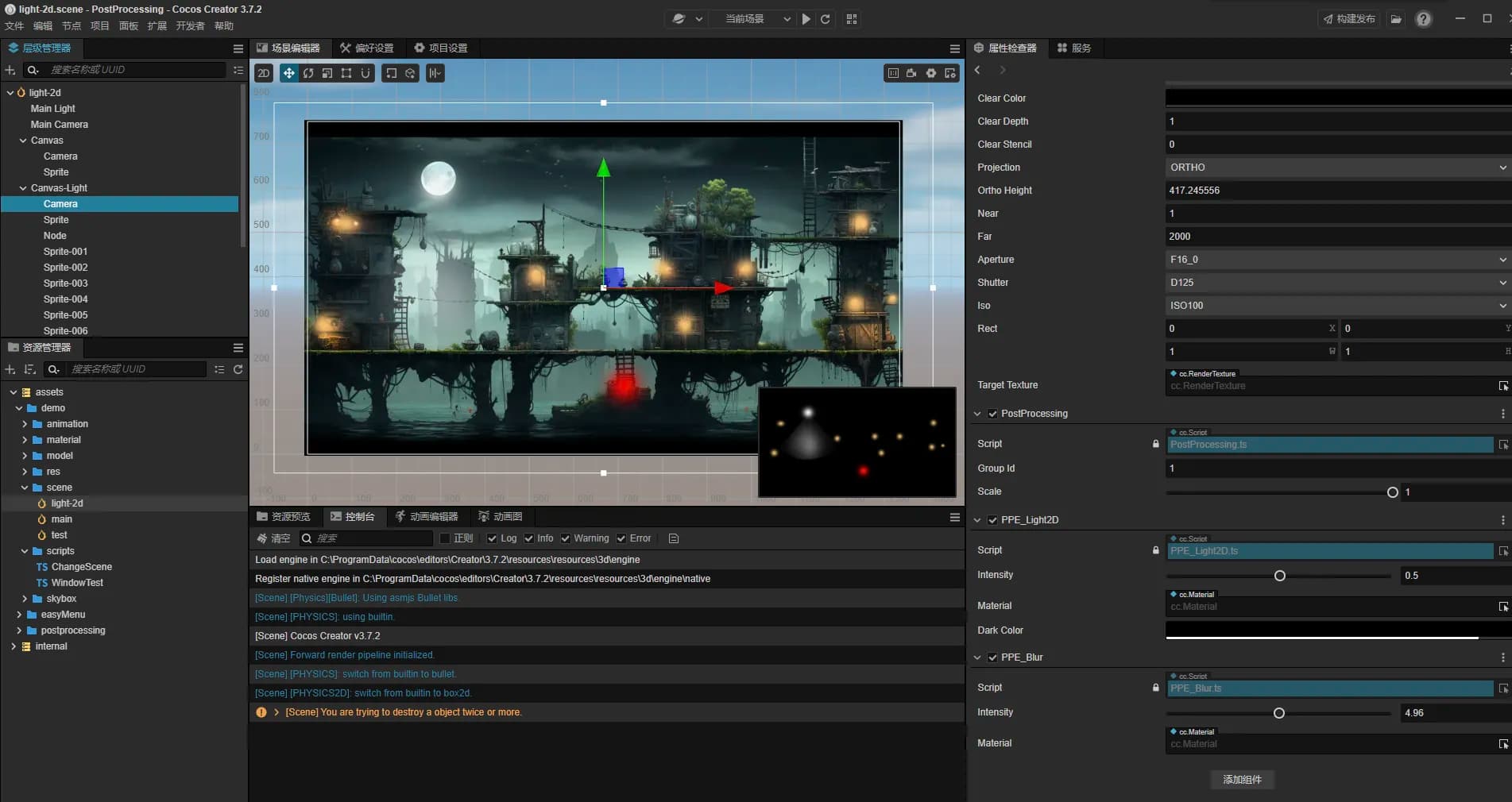Uncheck the Log filter checkbox

tap(492, 538)
